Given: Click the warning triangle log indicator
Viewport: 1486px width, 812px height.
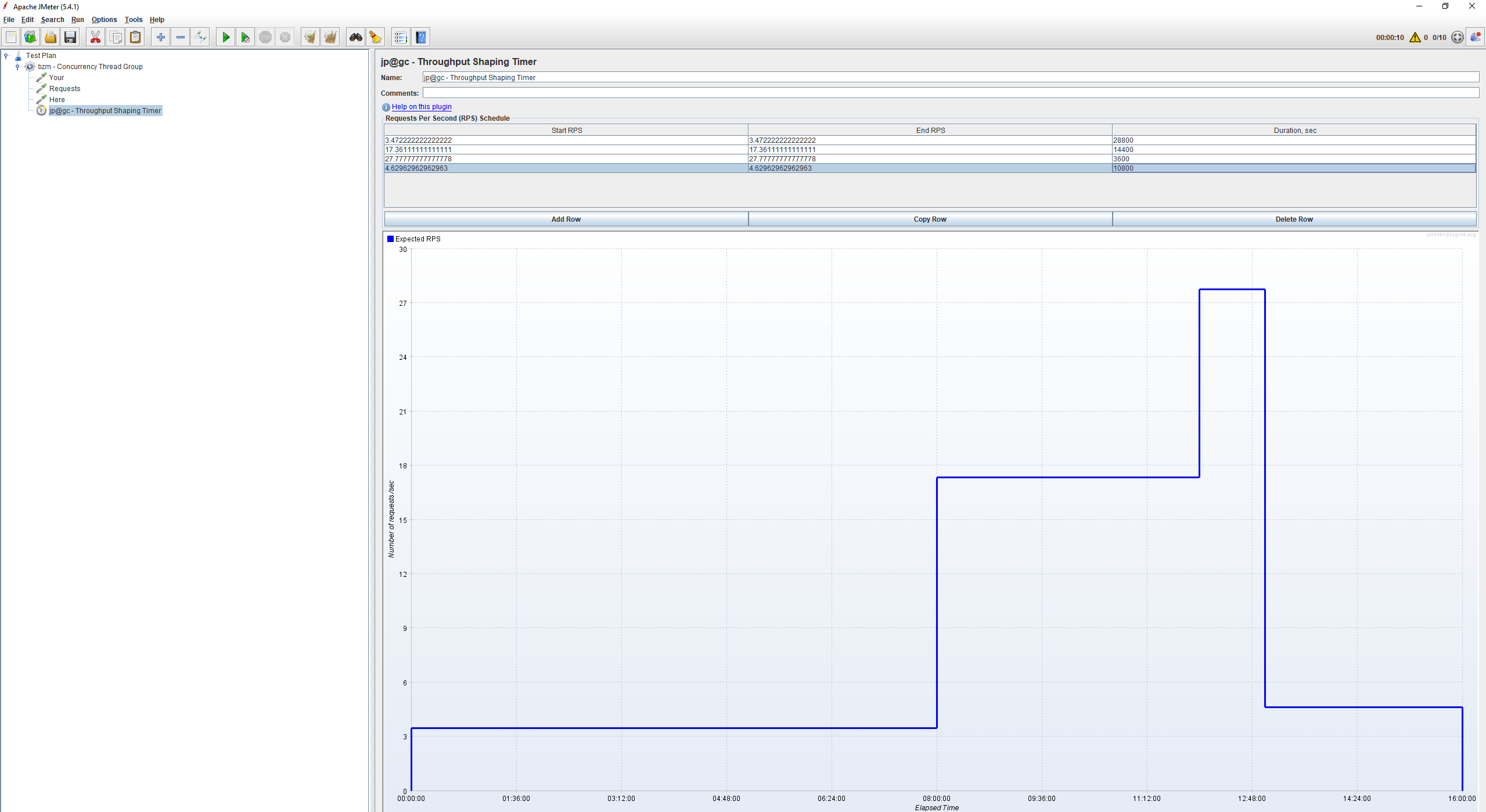Looking at the screenshot, I should coord(1415,38).
